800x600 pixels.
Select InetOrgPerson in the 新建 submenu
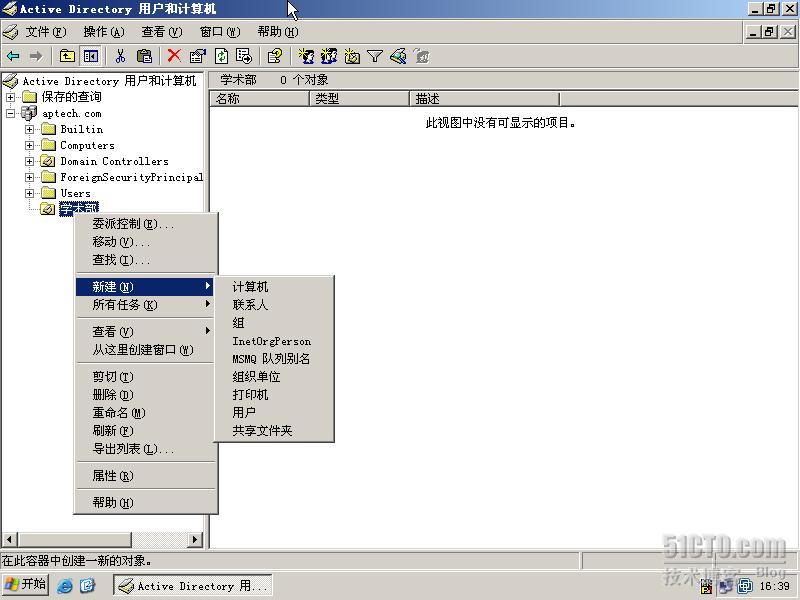coord(274,341)
